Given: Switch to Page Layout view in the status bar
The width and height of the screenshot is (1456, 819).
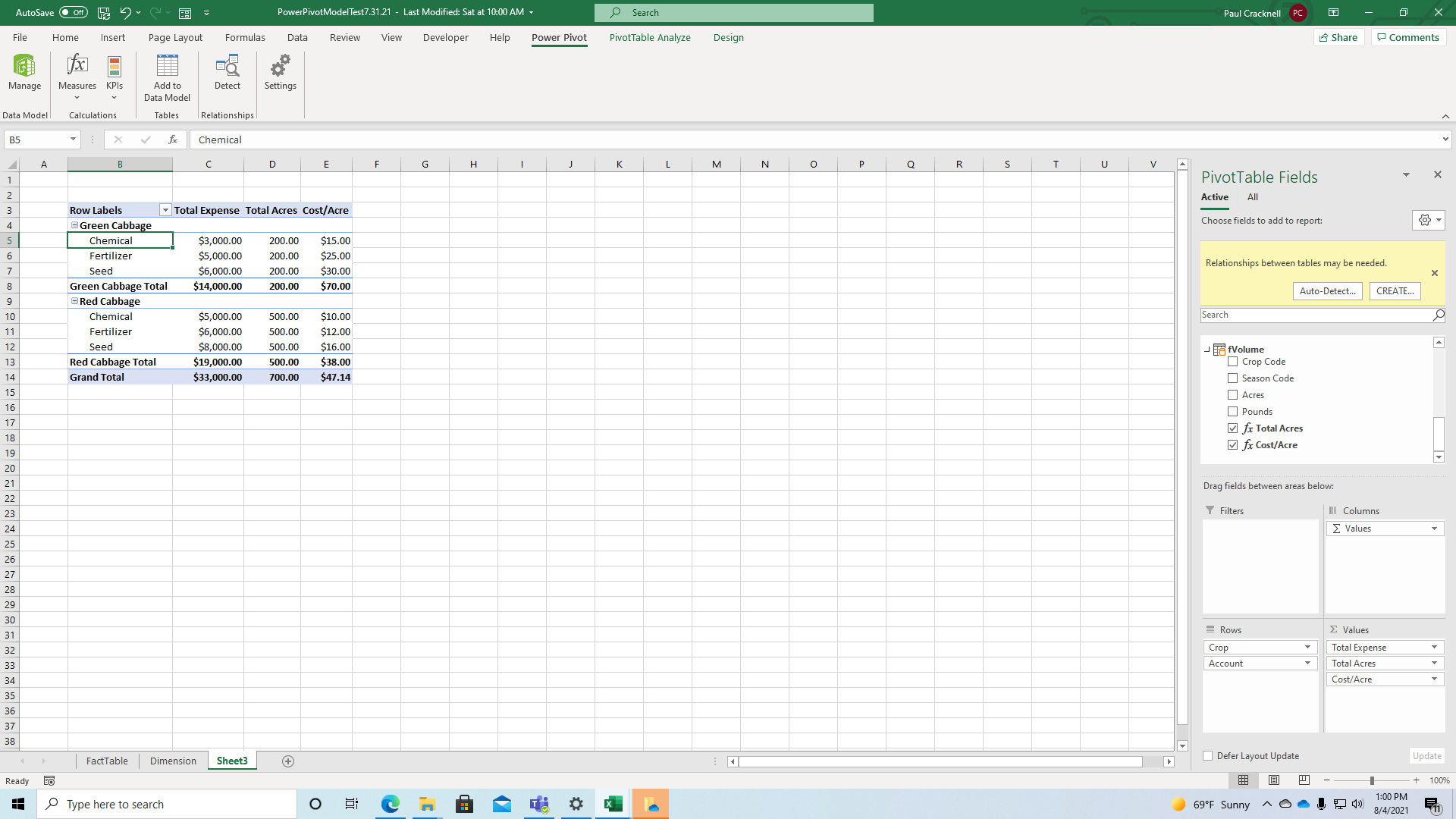Looking at the screenshot, I should click(1274, 780).
